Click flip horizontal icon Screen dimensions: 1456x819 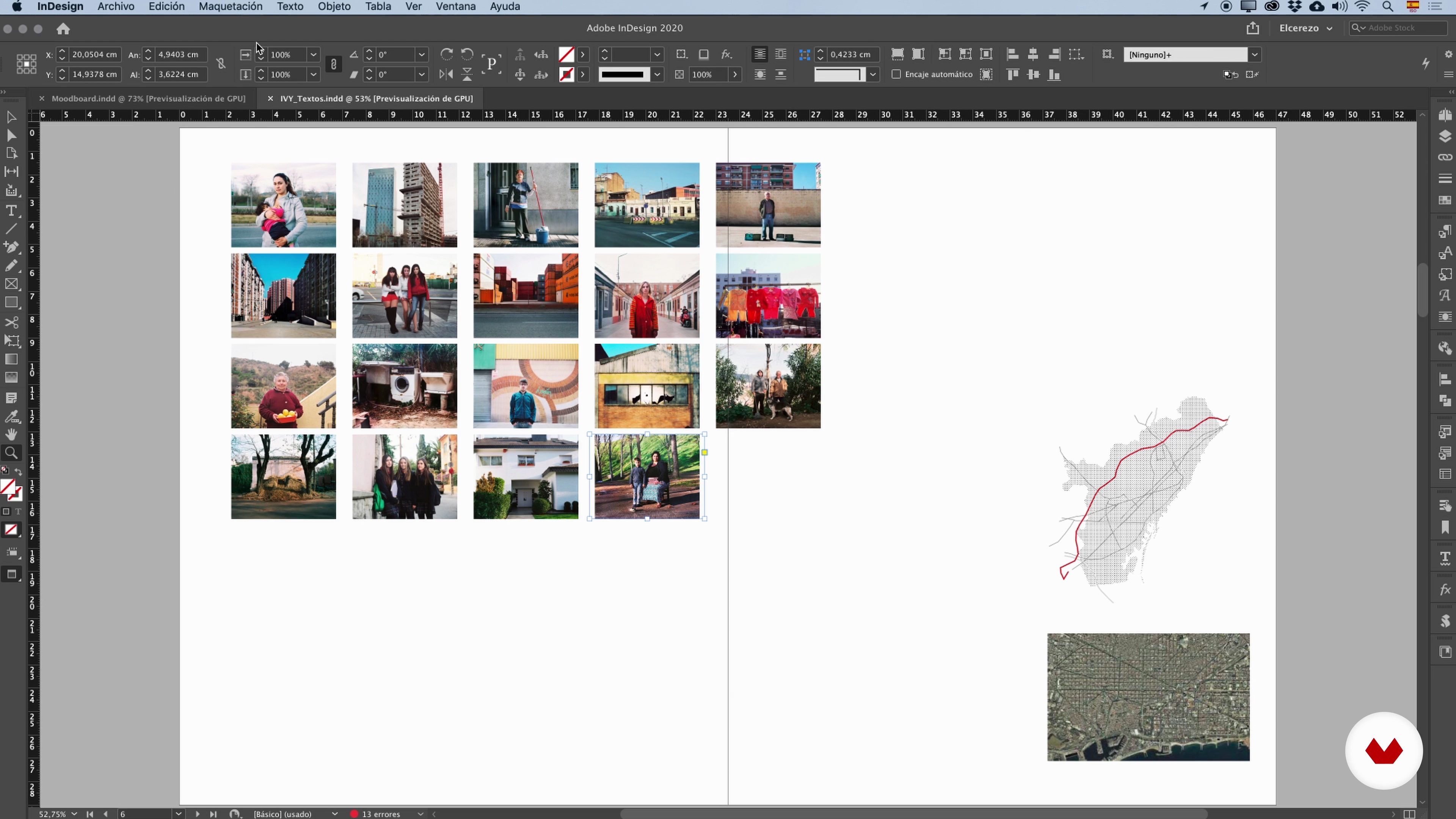tap(446, 74)
